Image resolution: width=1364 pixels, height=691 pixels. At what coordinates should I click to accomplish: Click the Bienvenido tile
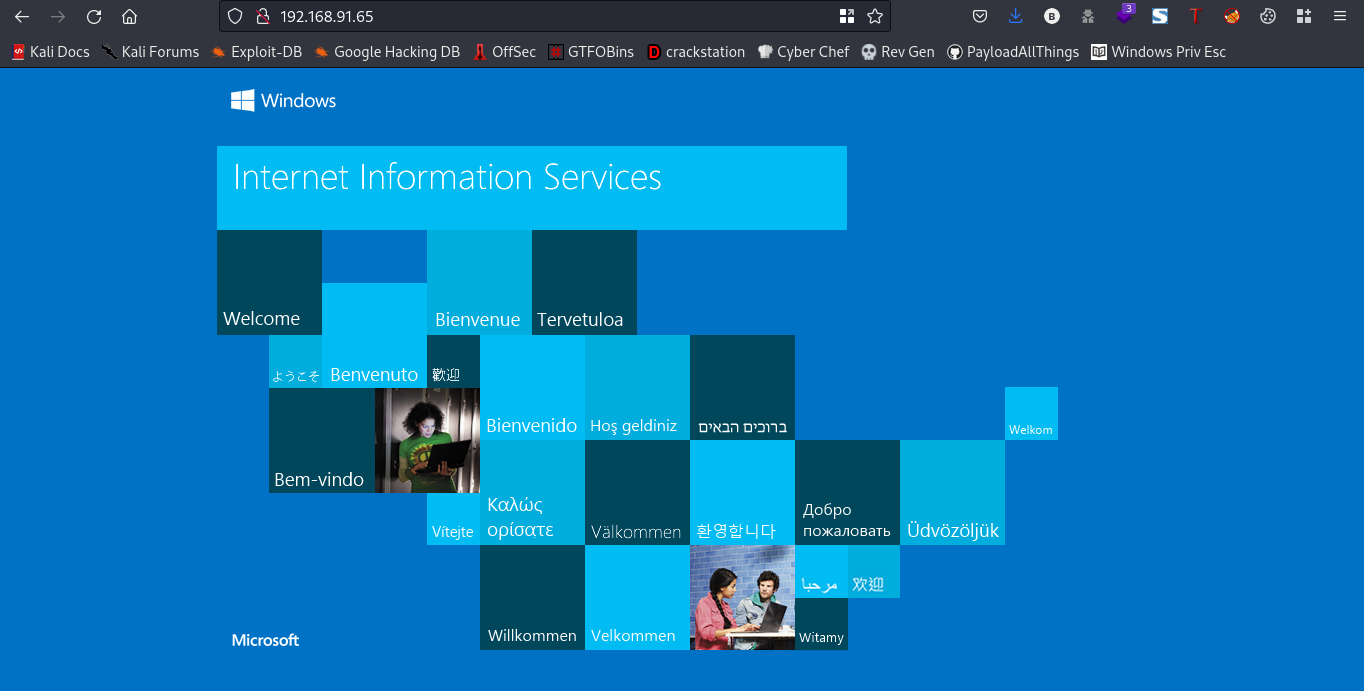[x=532, y=387]
